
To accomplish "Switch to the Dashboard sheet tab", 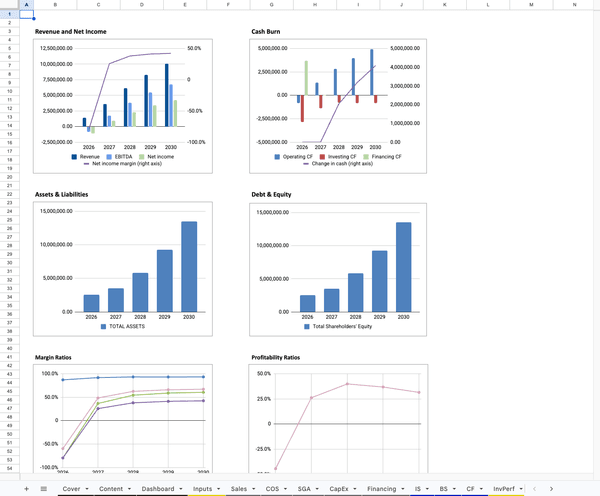I will 157,488.
